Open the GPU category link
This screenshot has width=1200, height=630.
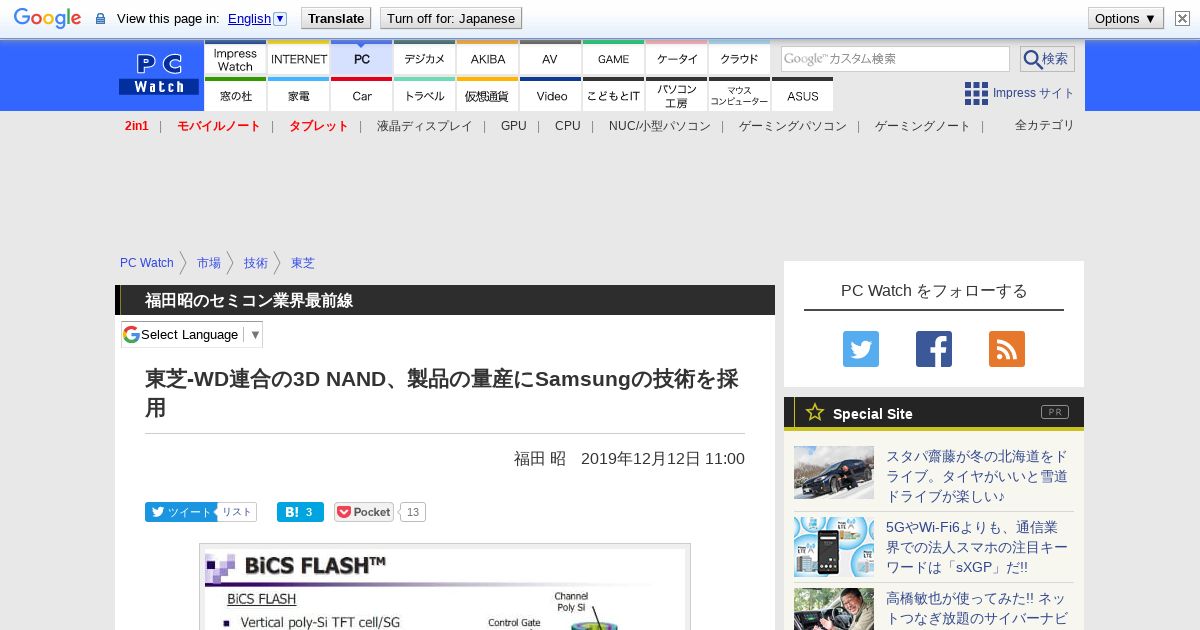coord(514,126)
